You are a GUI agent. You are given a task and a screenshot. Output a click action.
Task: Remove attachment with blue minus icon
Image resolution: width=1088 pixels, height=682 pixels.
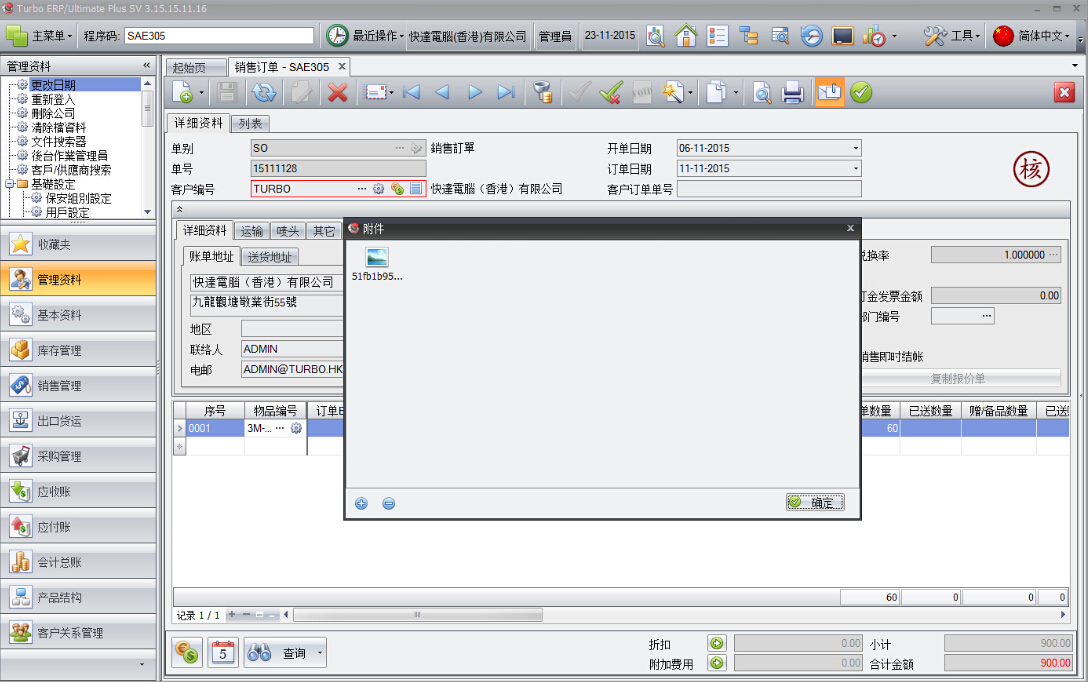click(x=389, y=504)
